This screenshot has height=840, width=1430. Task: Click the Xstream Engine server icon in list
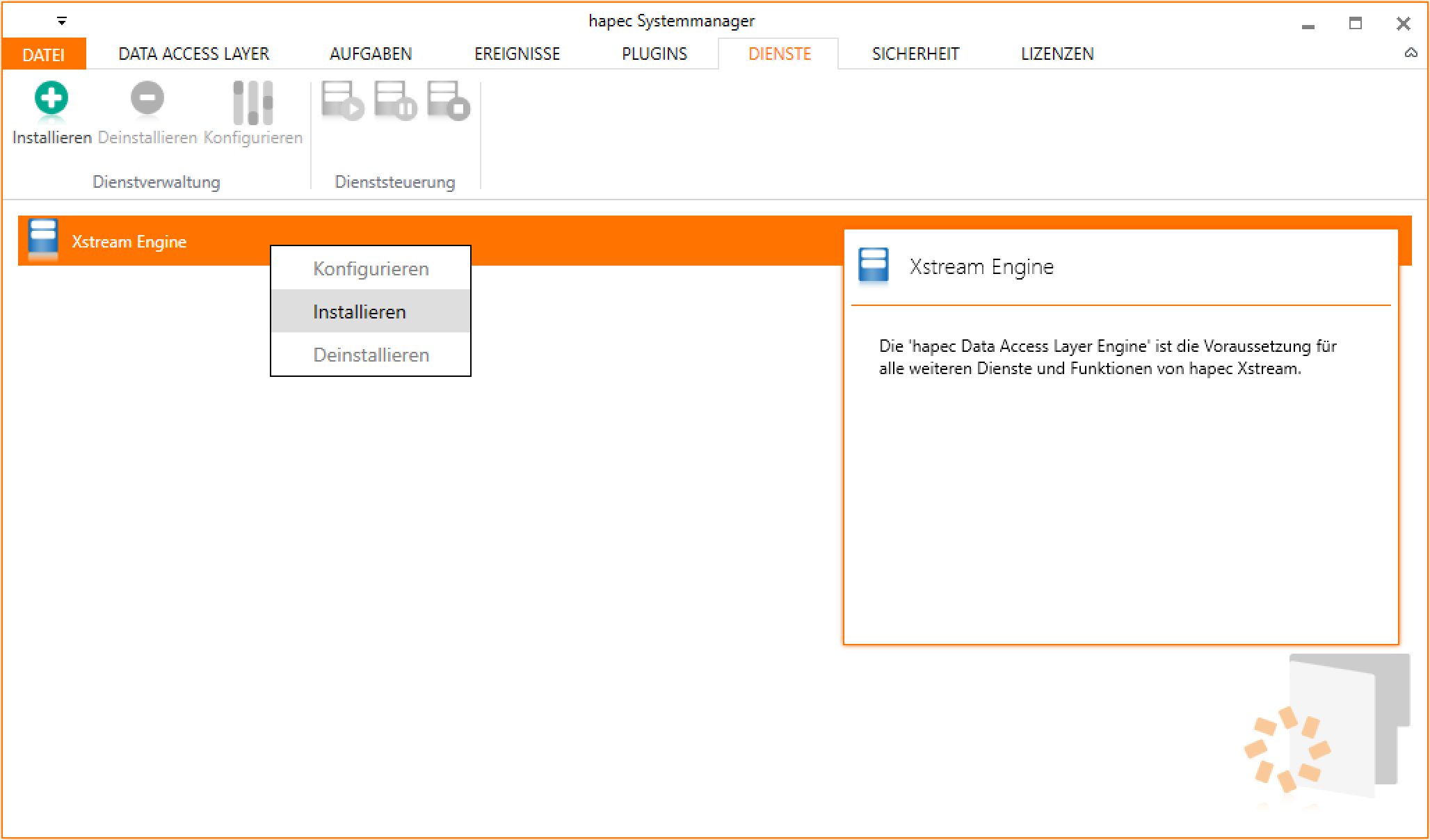(43, 239)
